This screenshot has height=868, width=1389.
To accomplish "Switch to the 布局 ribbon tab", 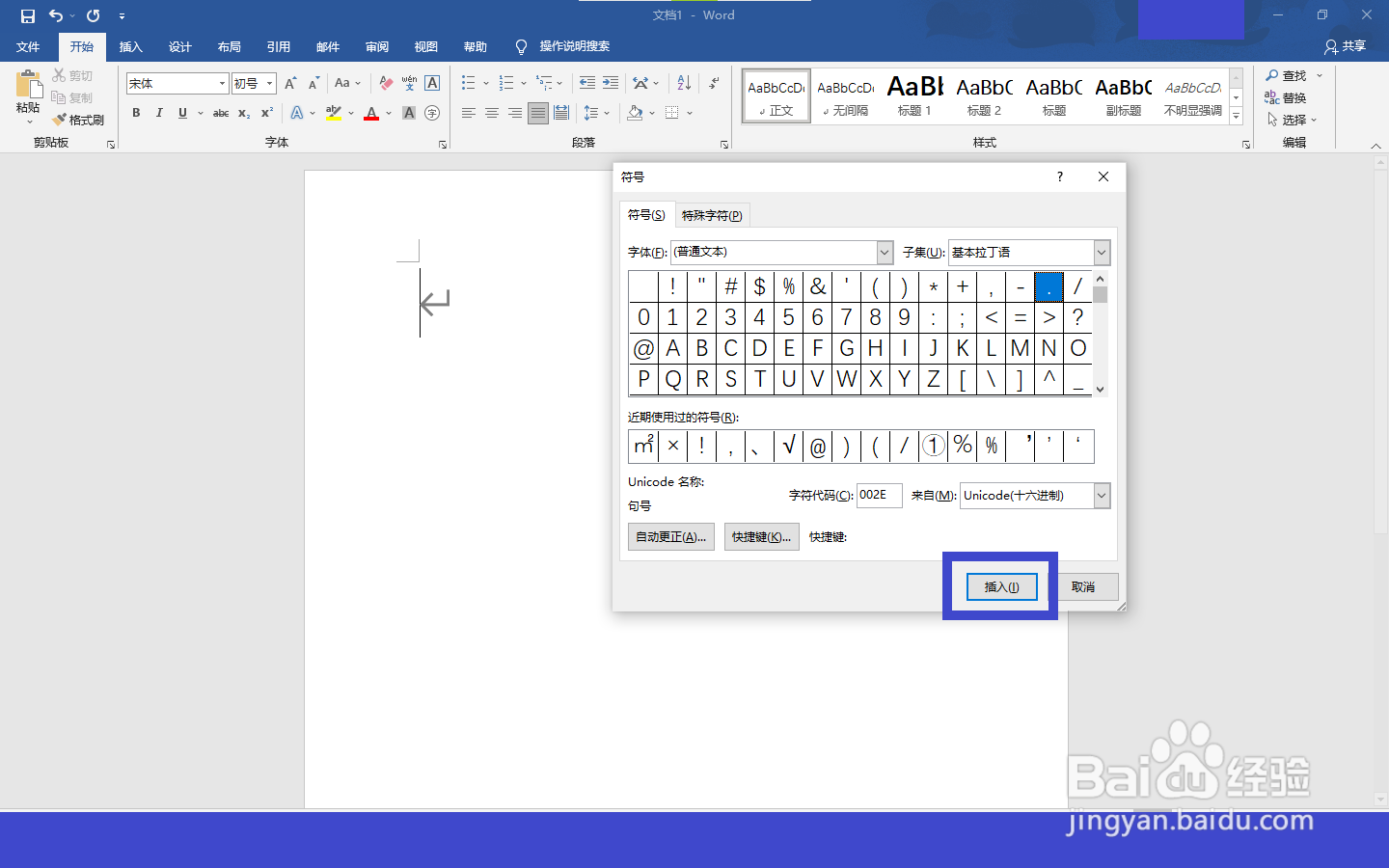I will tap(229, 46).
